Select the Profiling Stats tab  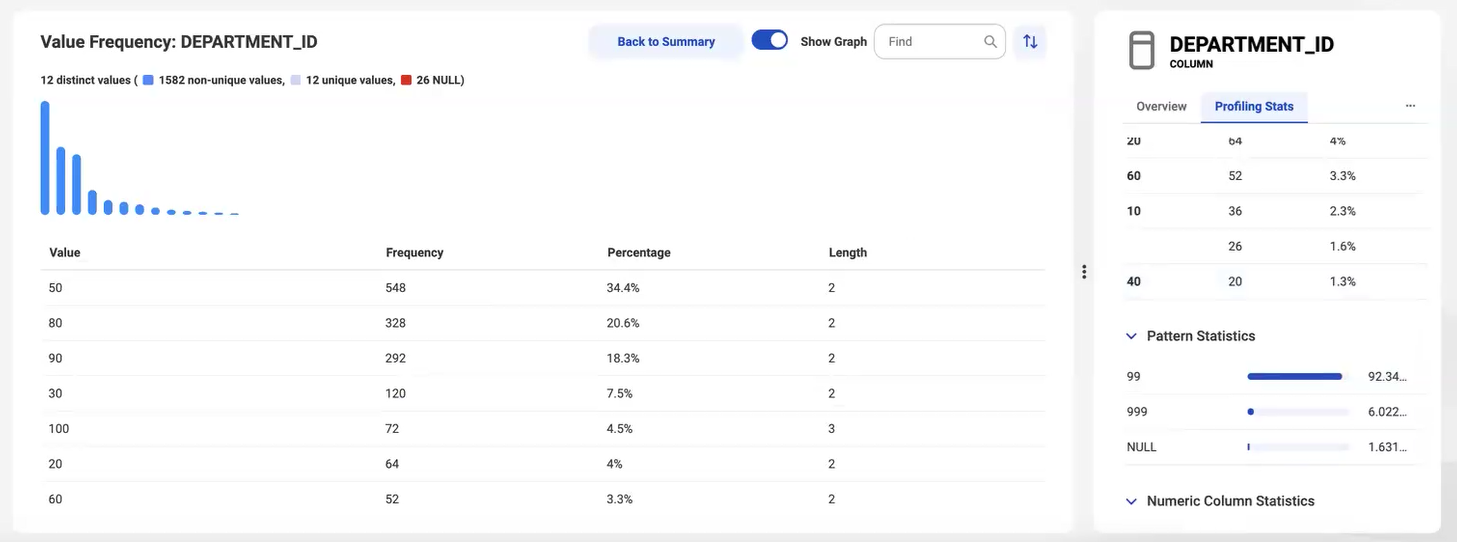tap(1254, 106)
